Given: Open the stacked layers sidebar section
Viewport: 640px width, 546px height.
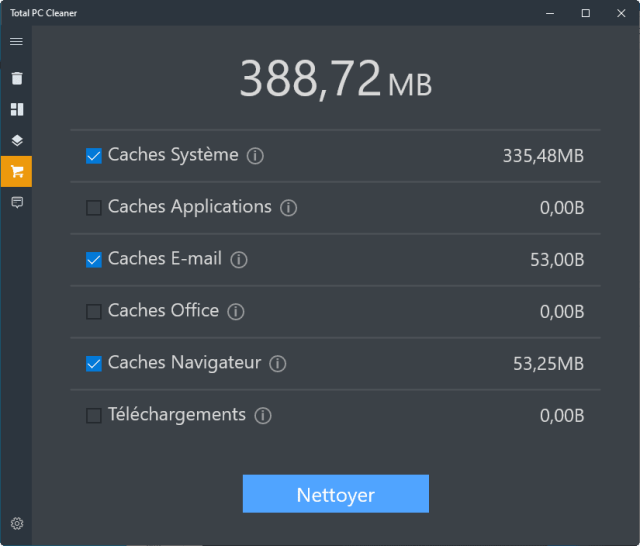Looking at the screenshot, I should pyautogui.click(x=17, y=140).
